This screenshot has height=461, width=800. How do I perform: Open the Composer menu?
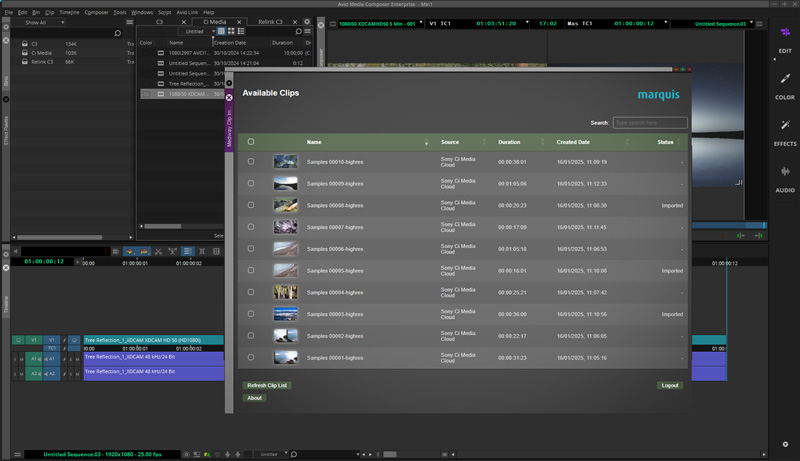click(96, 12)
